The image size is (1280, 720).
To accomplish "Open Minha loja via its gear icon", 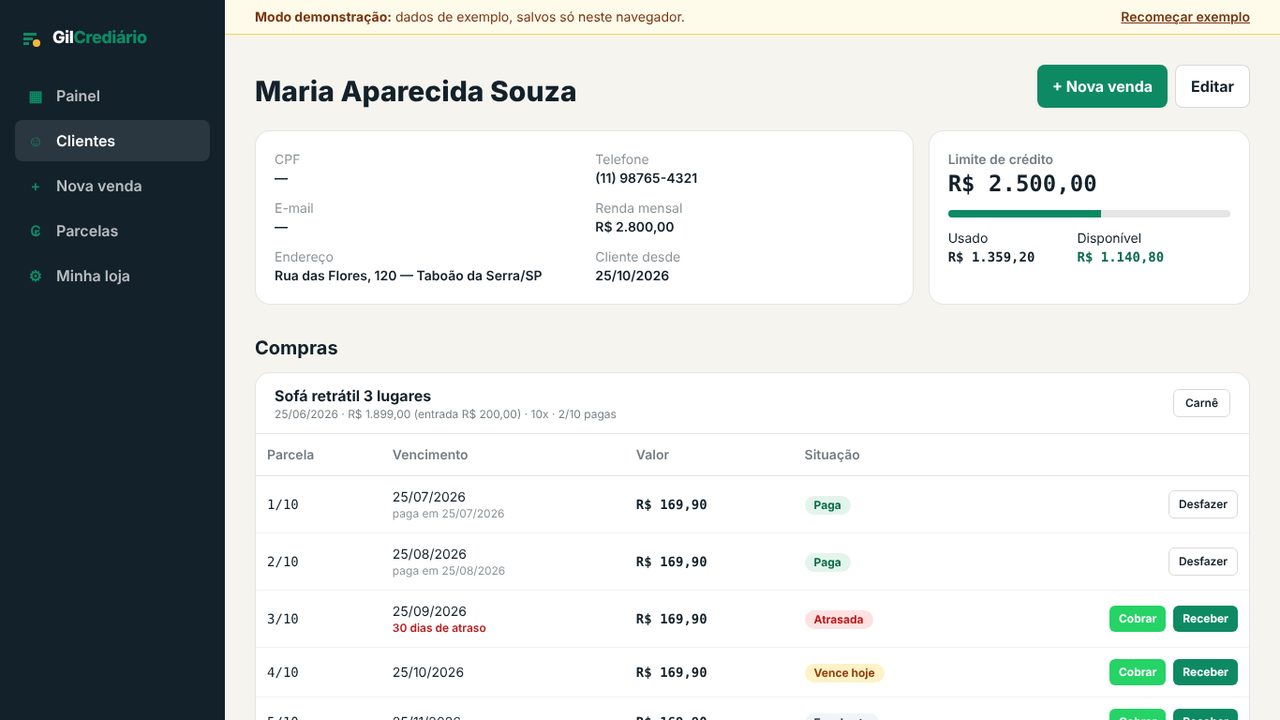I will point(36,276).
